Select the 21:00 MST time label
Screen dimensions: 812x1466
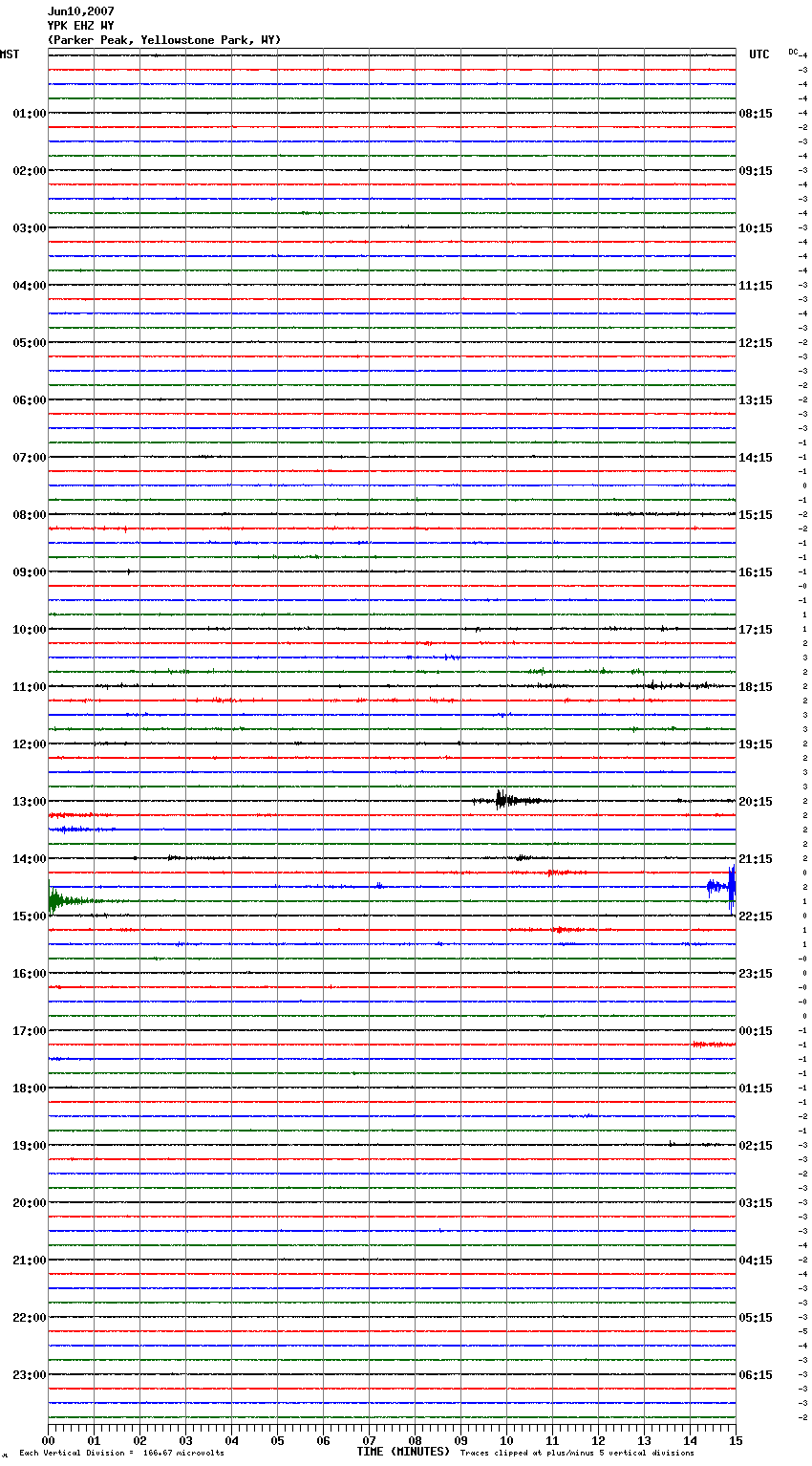pos(30,1261)
